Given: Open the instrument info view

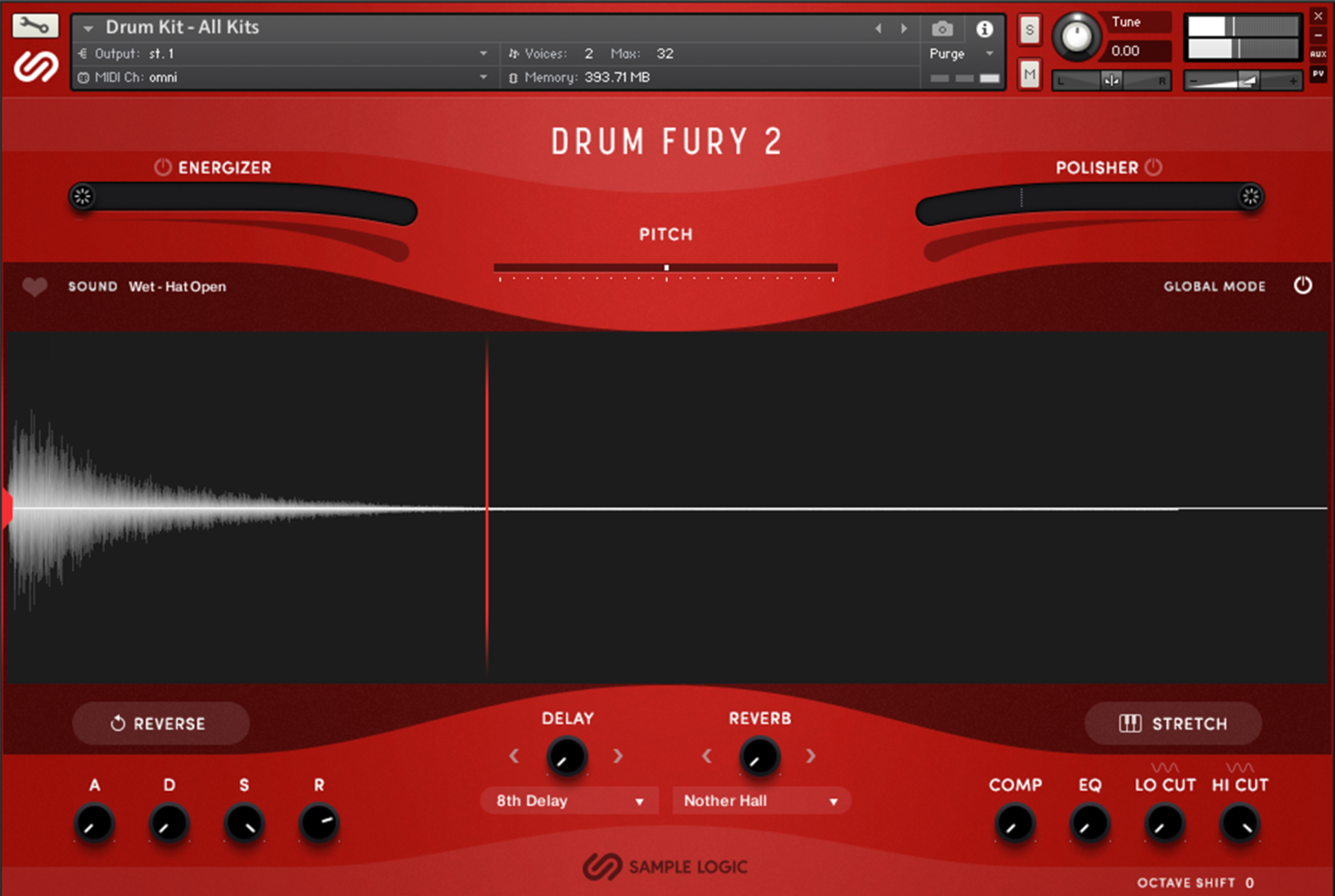Looking at the screenshot, I should [984, 28].
